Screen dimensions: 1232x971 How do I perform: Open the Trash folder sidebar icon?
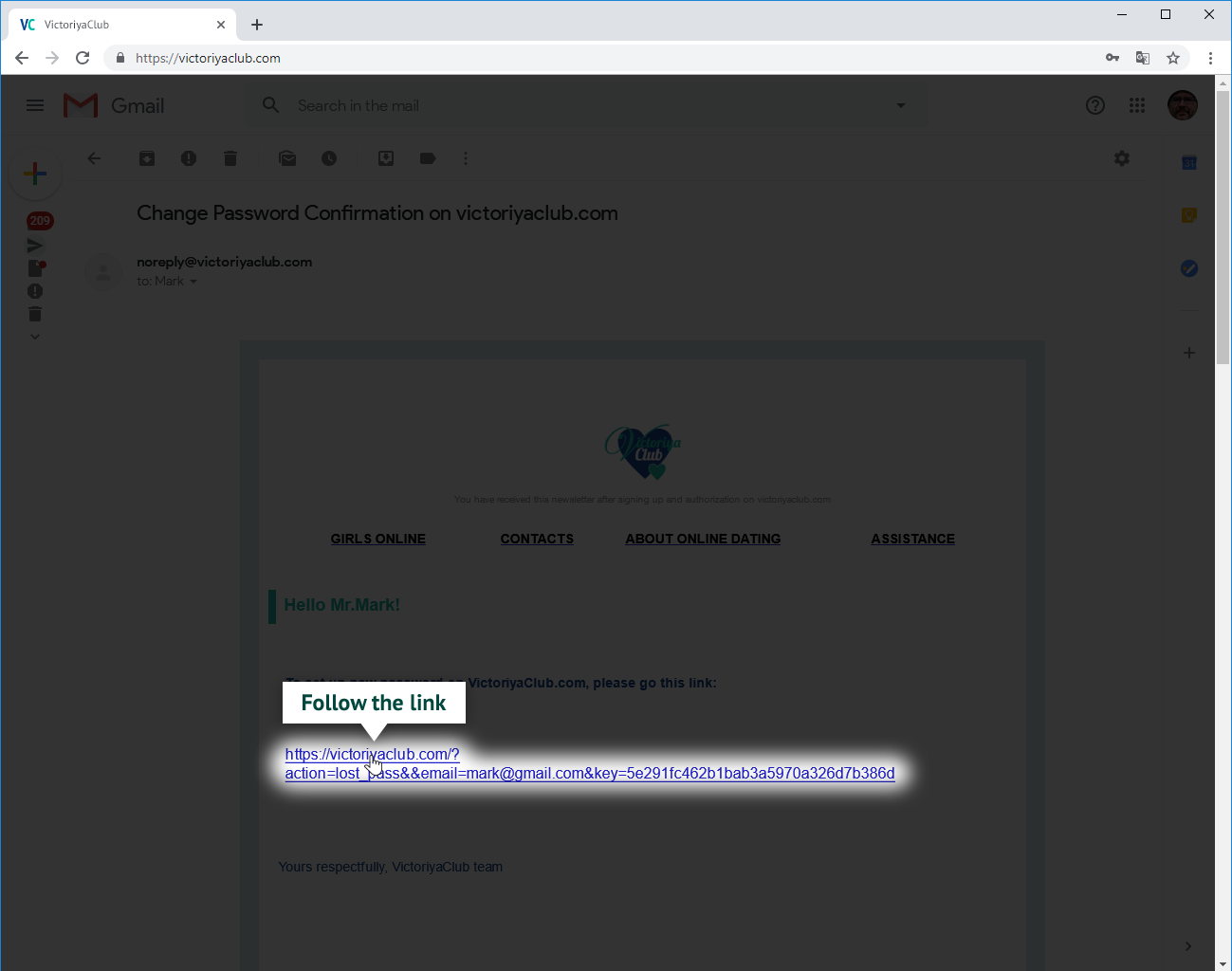(x=35, y=314)
